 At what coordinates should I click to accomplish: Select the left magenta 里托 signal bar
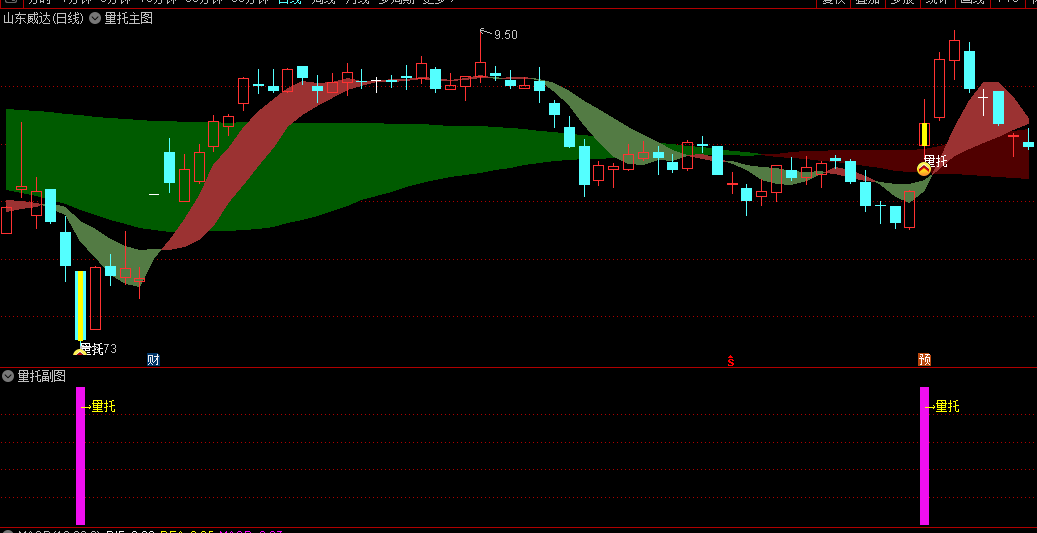click(81, 456)
